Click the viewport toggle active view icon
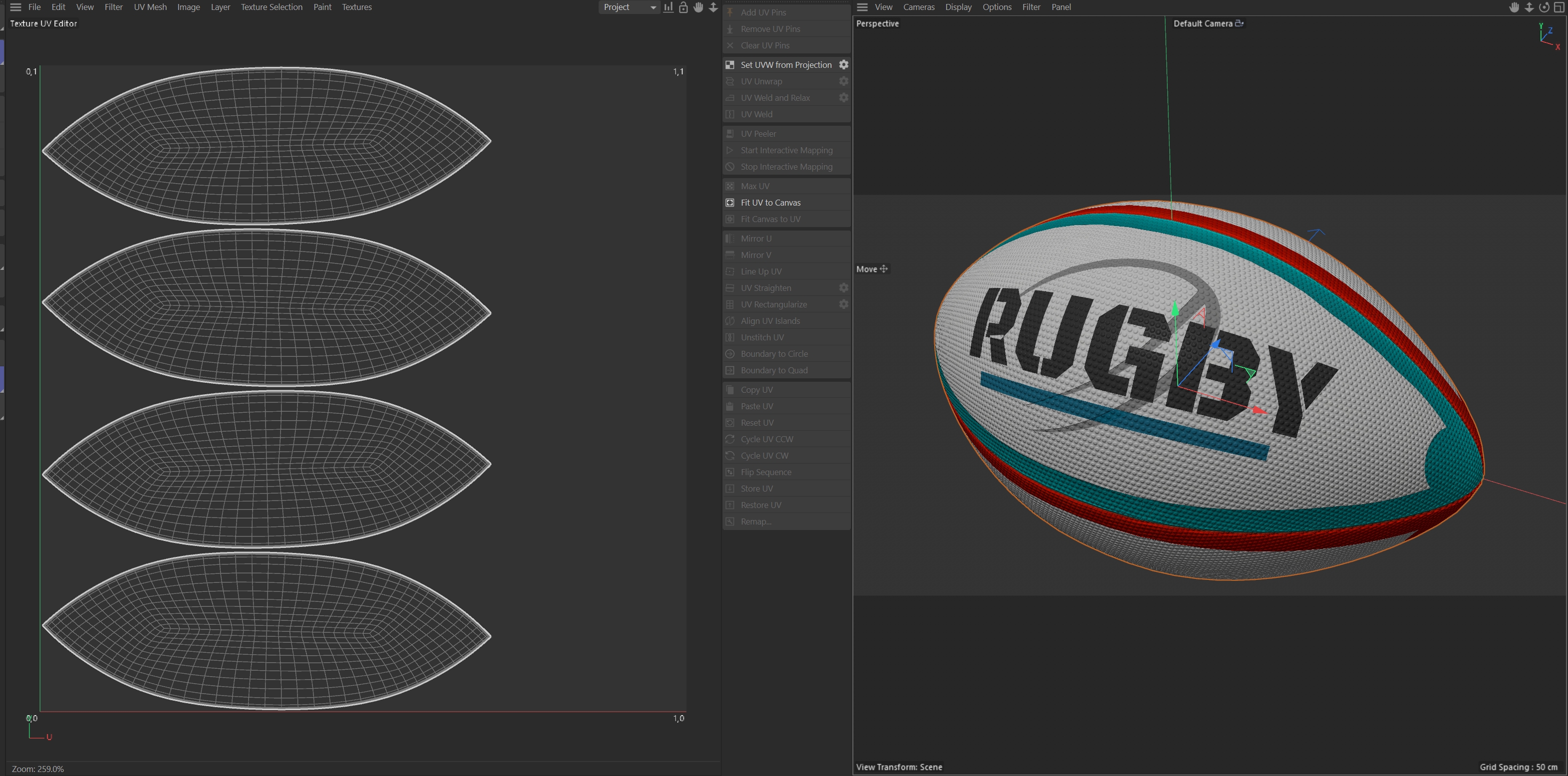The width and height of the screenshot is (1568, 776). point(1559,7)
